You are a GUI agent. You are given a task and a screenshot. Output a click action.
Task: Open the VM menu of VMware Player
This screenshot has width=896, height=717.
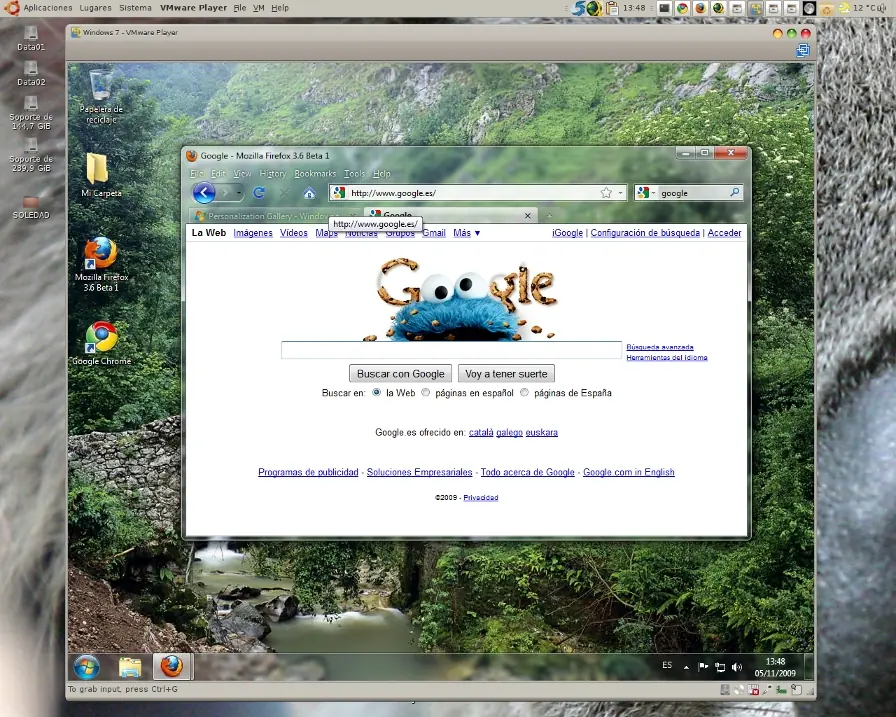[258, 7]
